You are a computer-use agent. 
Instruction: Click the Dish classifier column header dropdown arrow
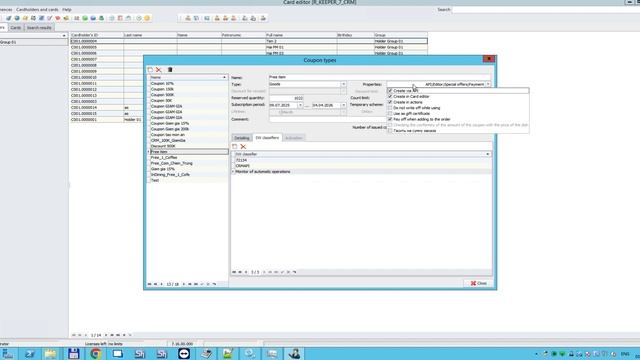tap(488, 154)
